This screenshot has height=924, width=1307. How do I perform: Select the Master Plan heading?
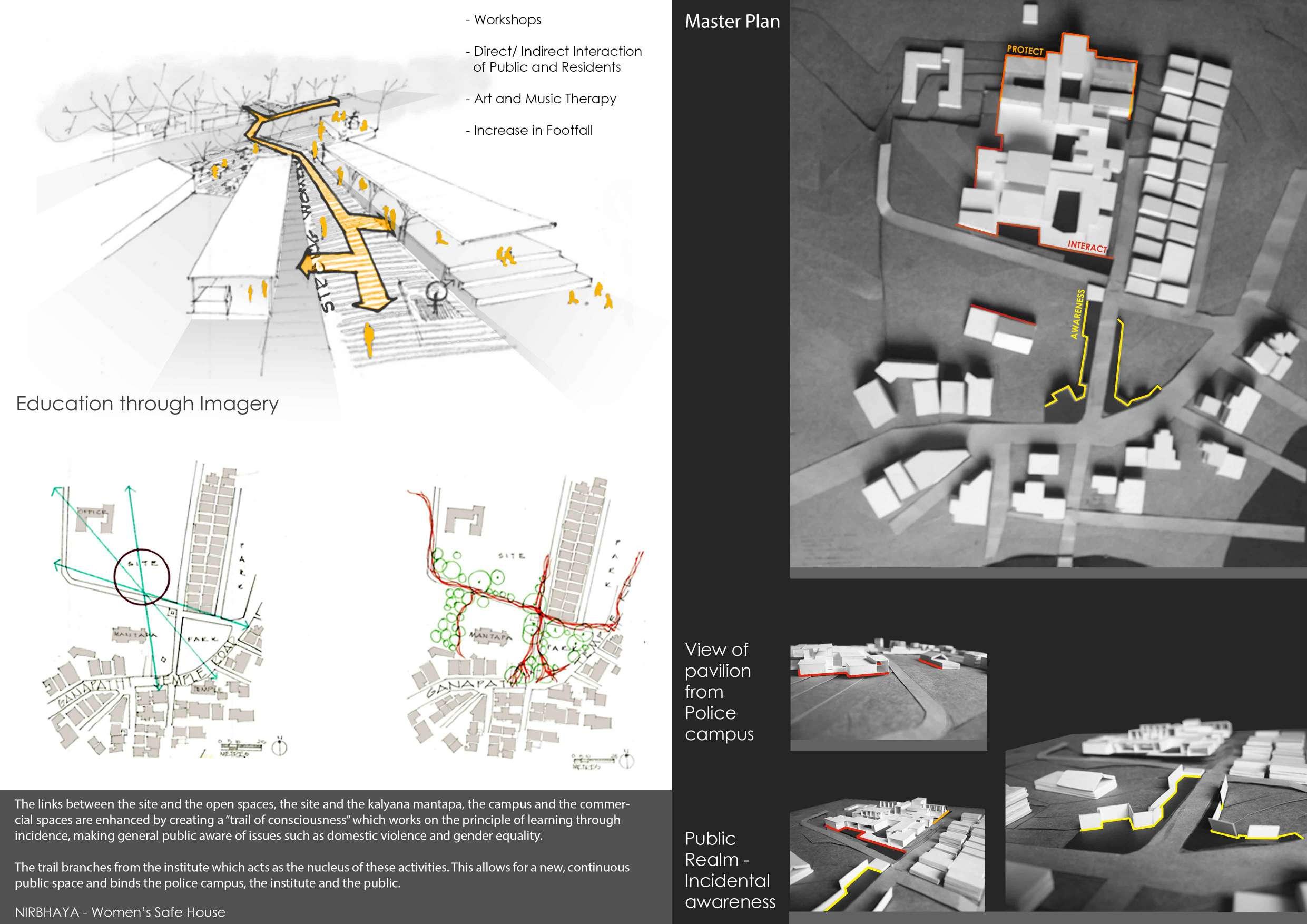732,22
